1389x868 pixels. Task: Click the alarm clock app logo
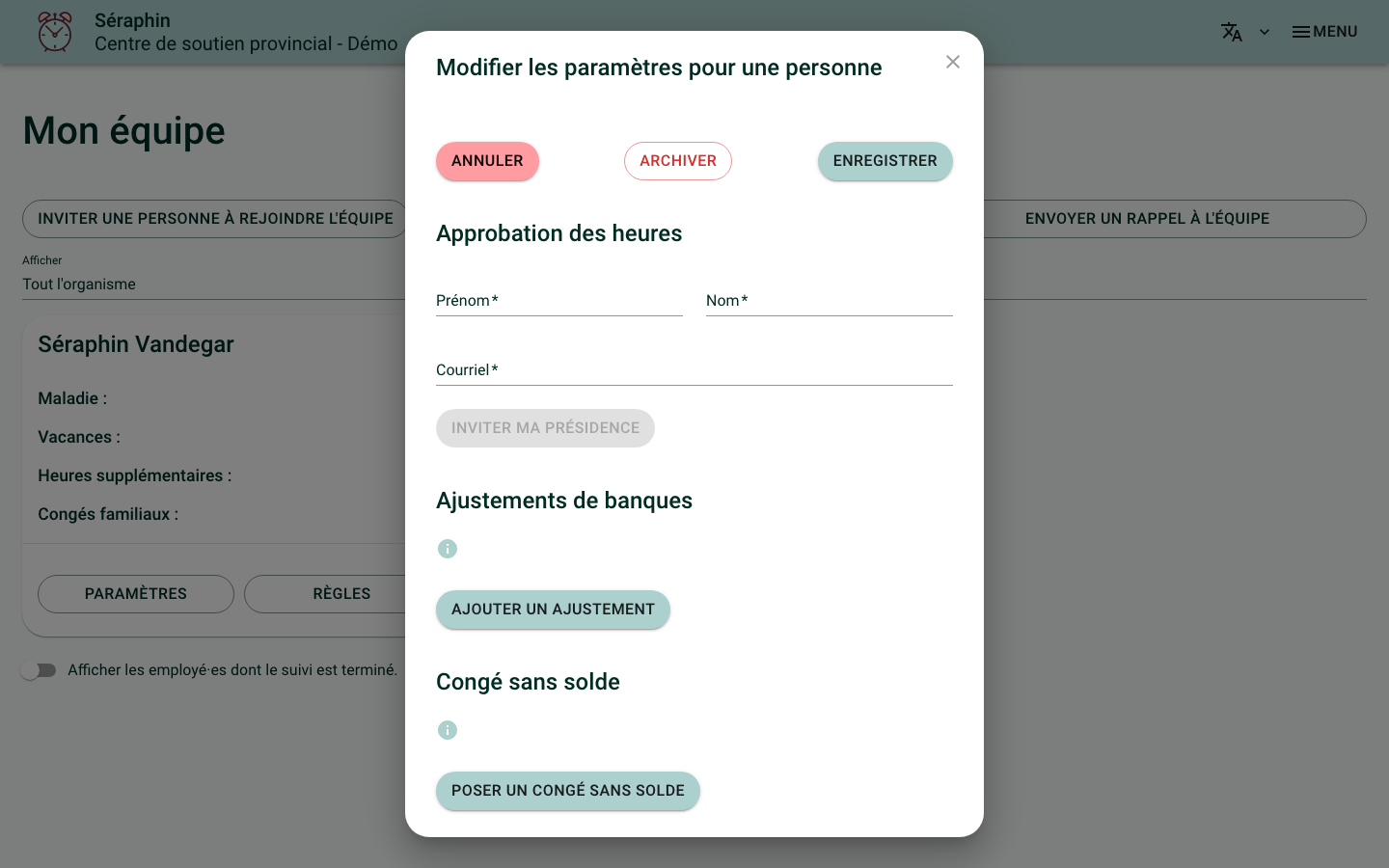[55, 32]
